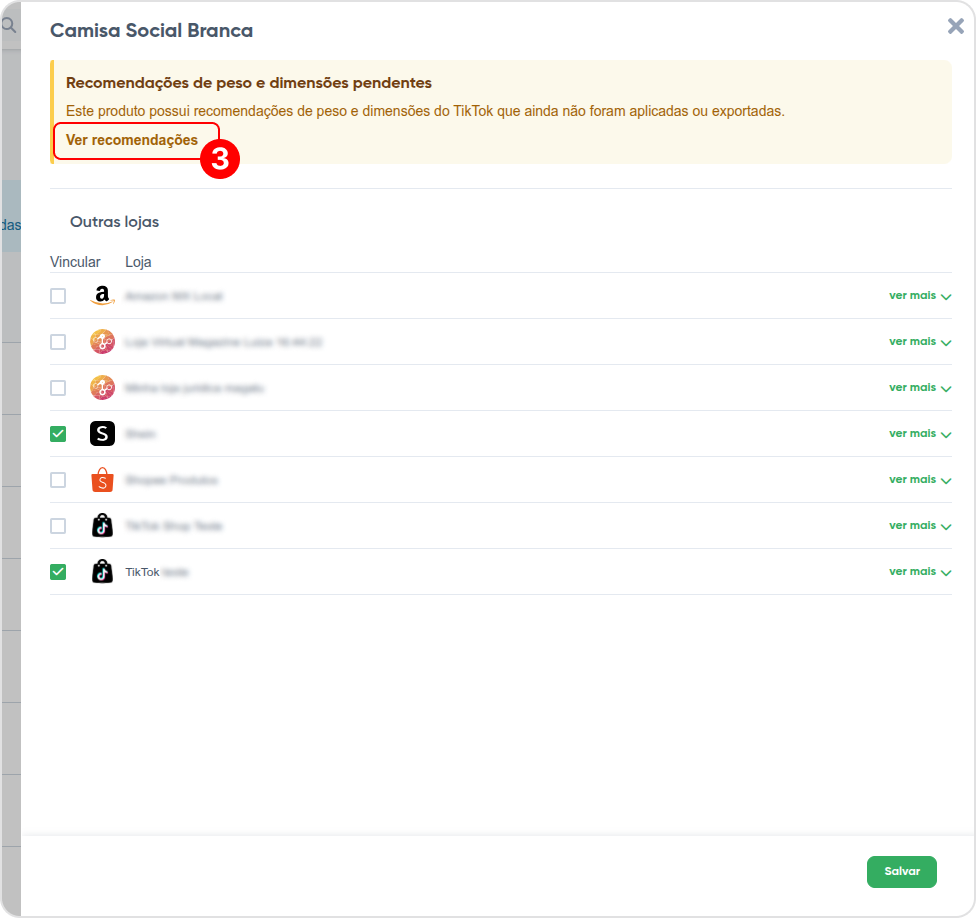
Task: Uncheck the Shein store checkbox
Action: pyautogui.click(x=58, y=434)
